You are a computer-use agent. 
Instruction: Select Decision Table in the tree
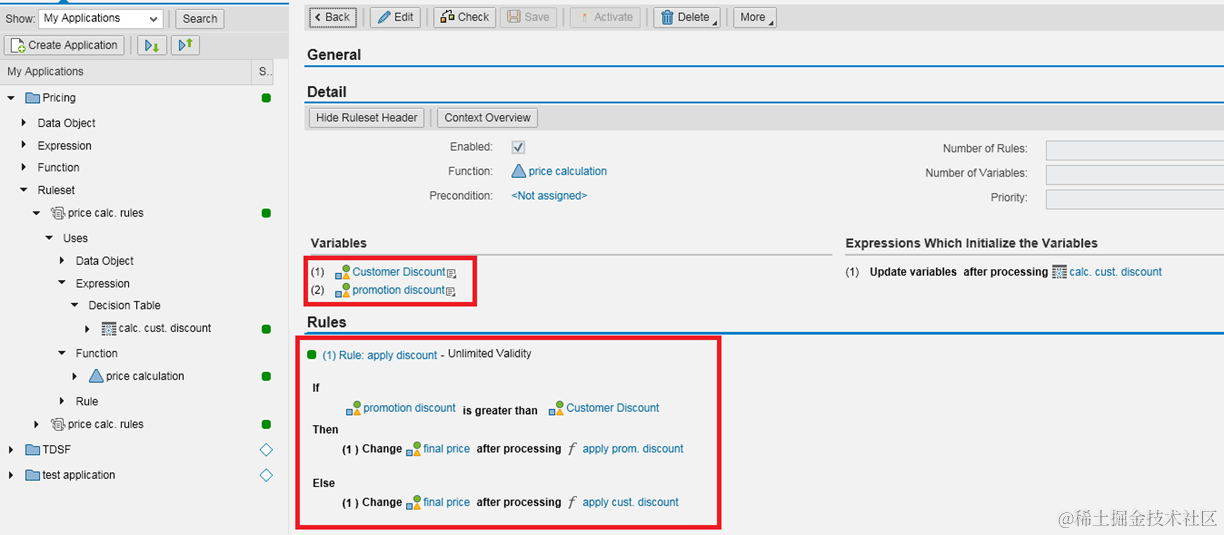124,306
